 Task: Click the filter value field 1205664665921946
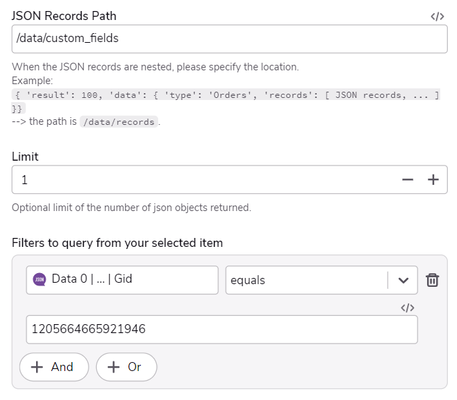[x=222, y=329]
